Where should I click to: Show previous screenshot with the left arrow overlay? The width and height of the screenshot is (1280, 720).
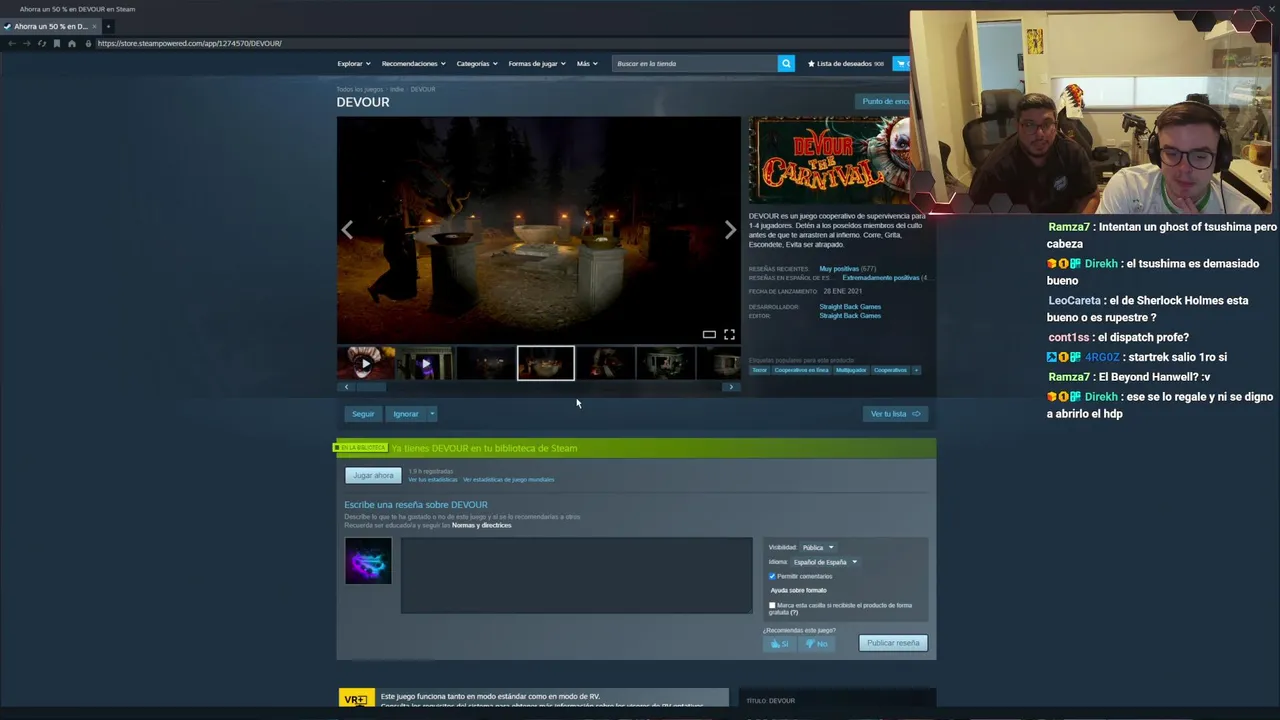tap(347, 230)
